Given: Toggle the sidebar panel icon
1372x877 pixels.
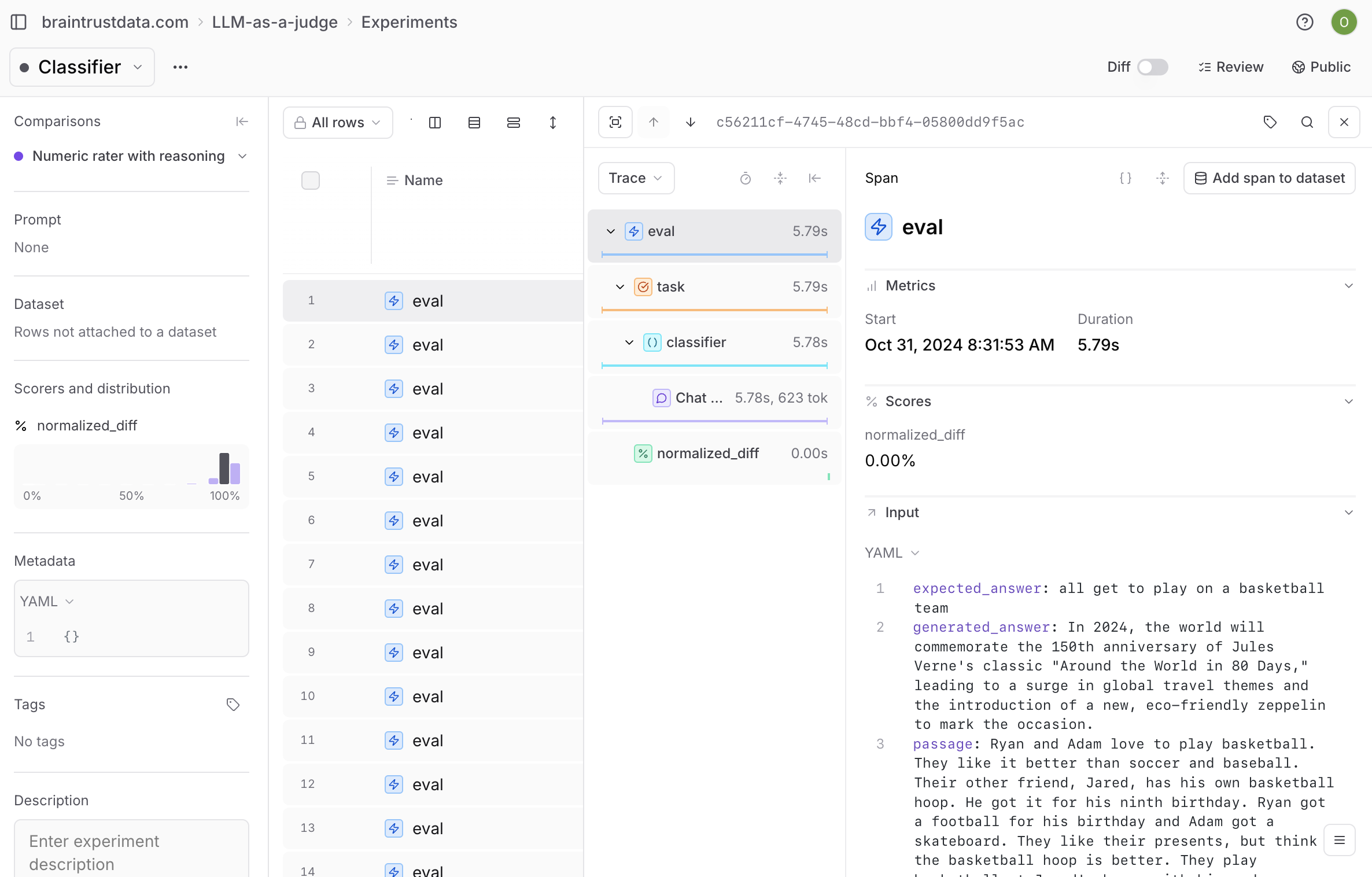Looking at the screenshot, I should click(x=19, y=22).
